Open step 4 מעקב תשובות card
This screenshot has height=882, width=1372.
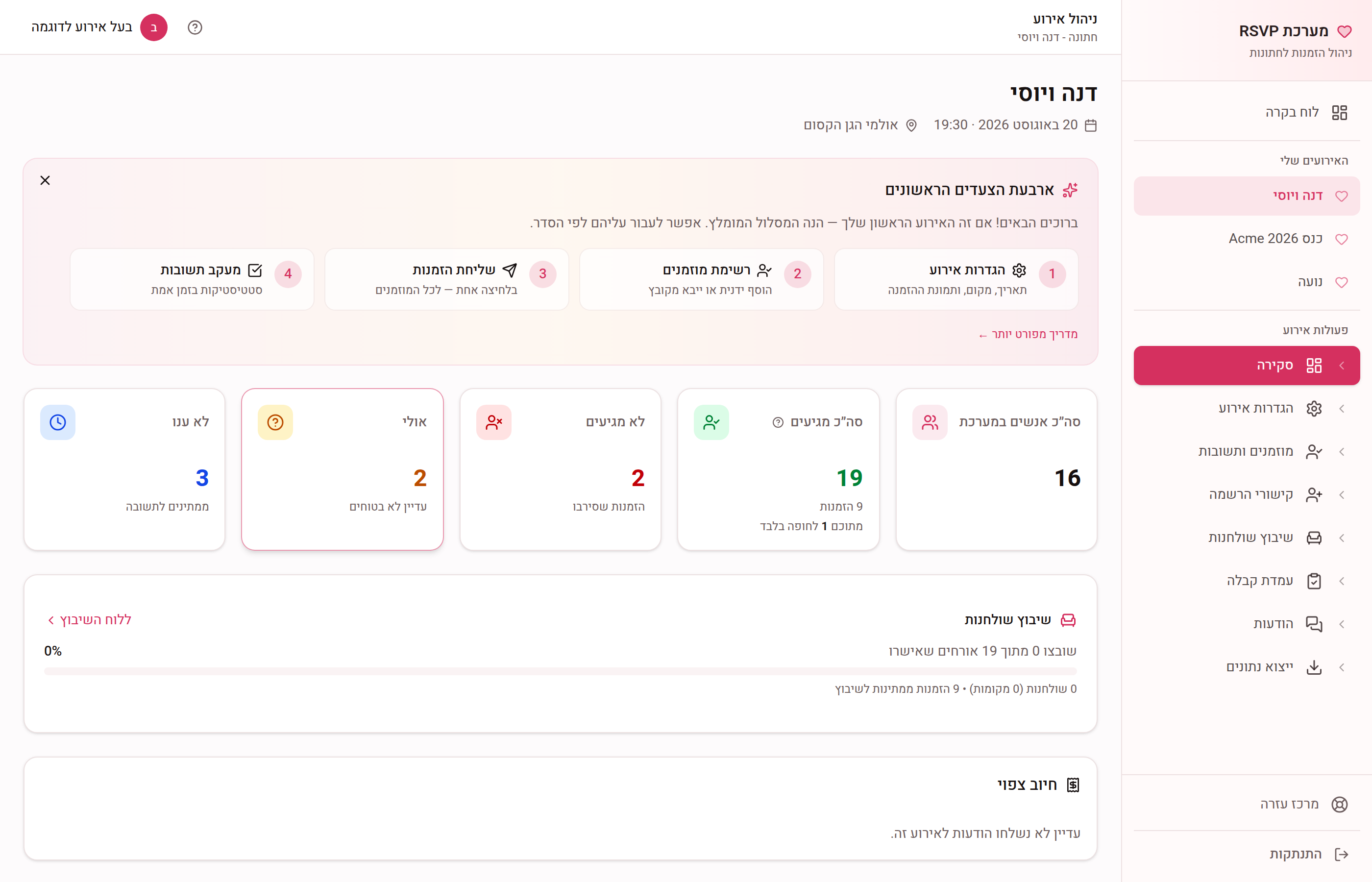[x=192, y=279]
